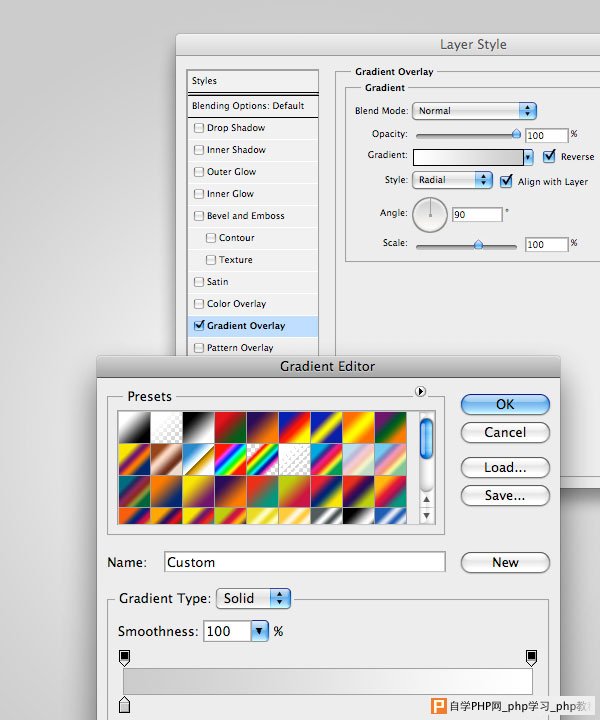Click OK in Gradient Editor
This screenshot has width=600, height=720.
(x=505, y=405)
